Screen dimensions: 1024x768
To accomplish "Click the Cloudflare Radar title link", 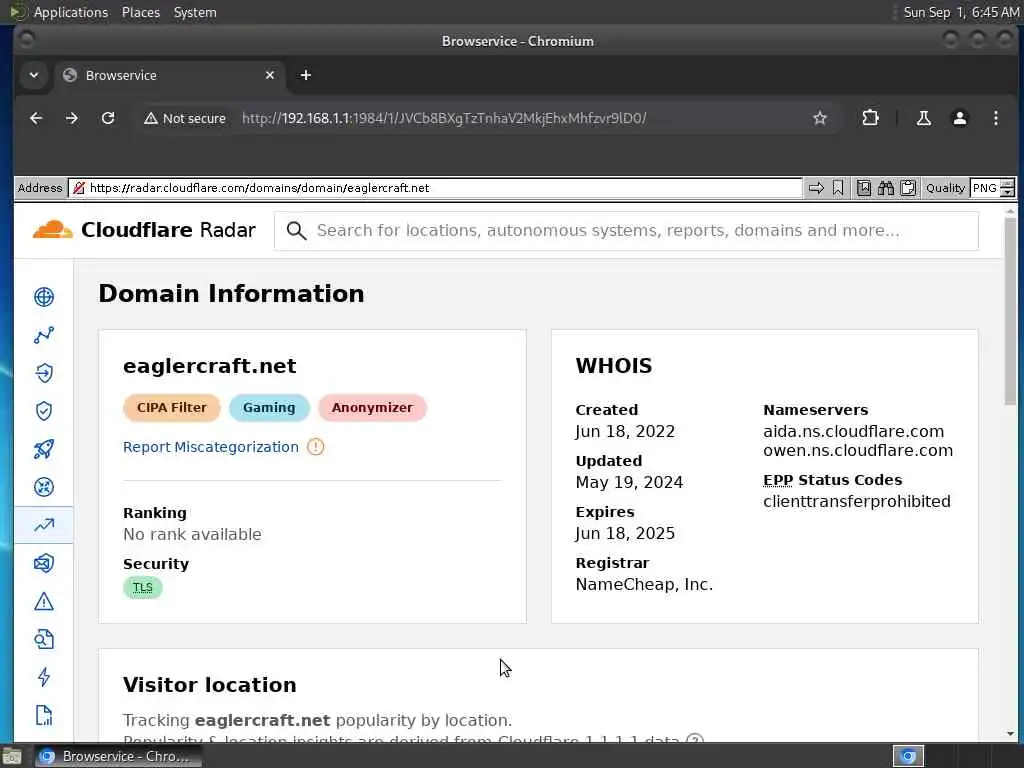I will pos(168,230).
